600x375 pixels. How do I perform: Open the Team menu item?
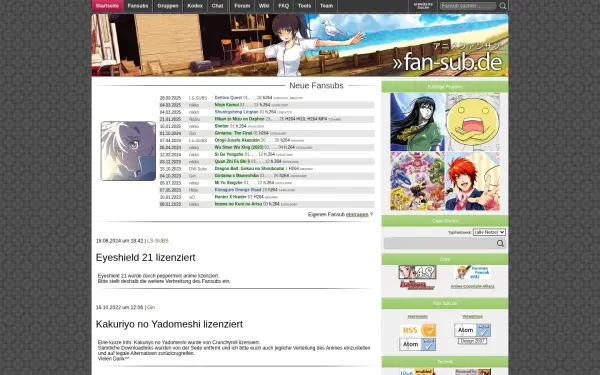[326, 6]
